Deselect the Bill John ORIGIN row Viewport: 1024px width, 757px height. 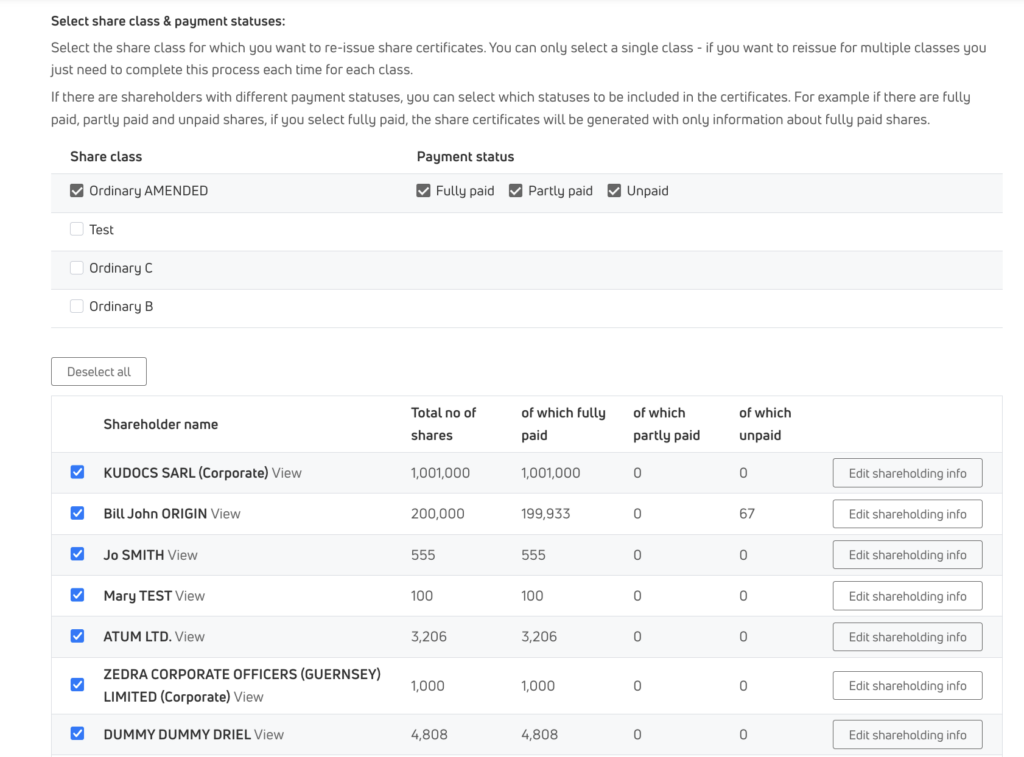(x=77, y=513)
